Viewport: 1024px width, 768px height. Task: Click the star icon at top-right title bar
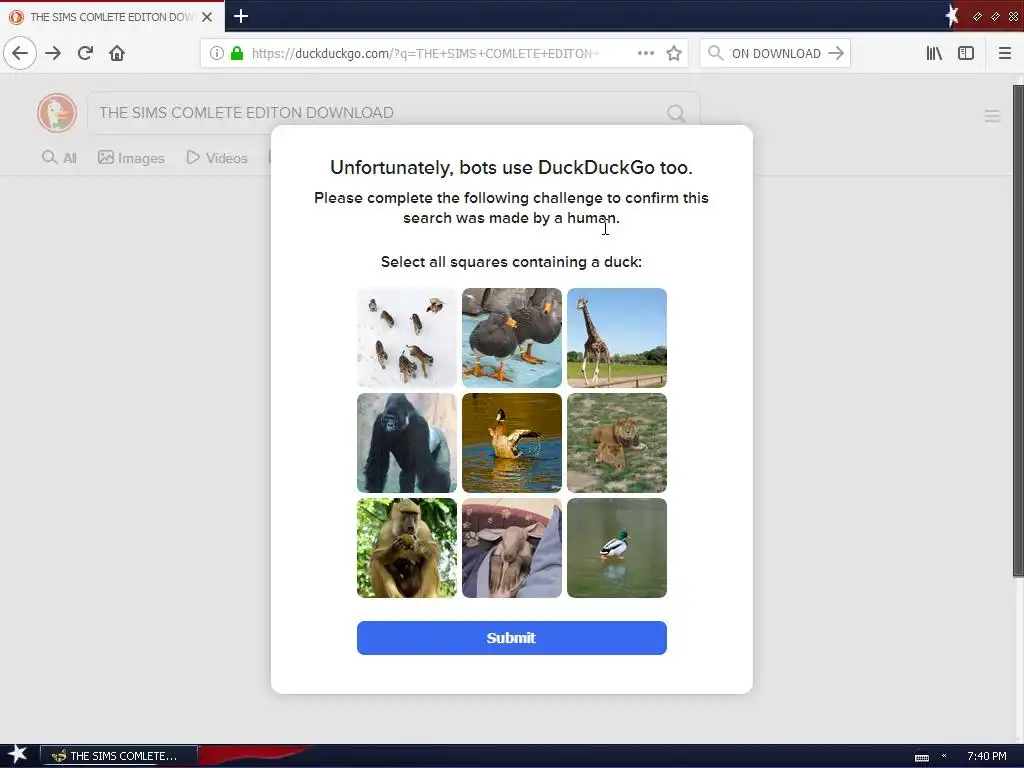point(952,16)
